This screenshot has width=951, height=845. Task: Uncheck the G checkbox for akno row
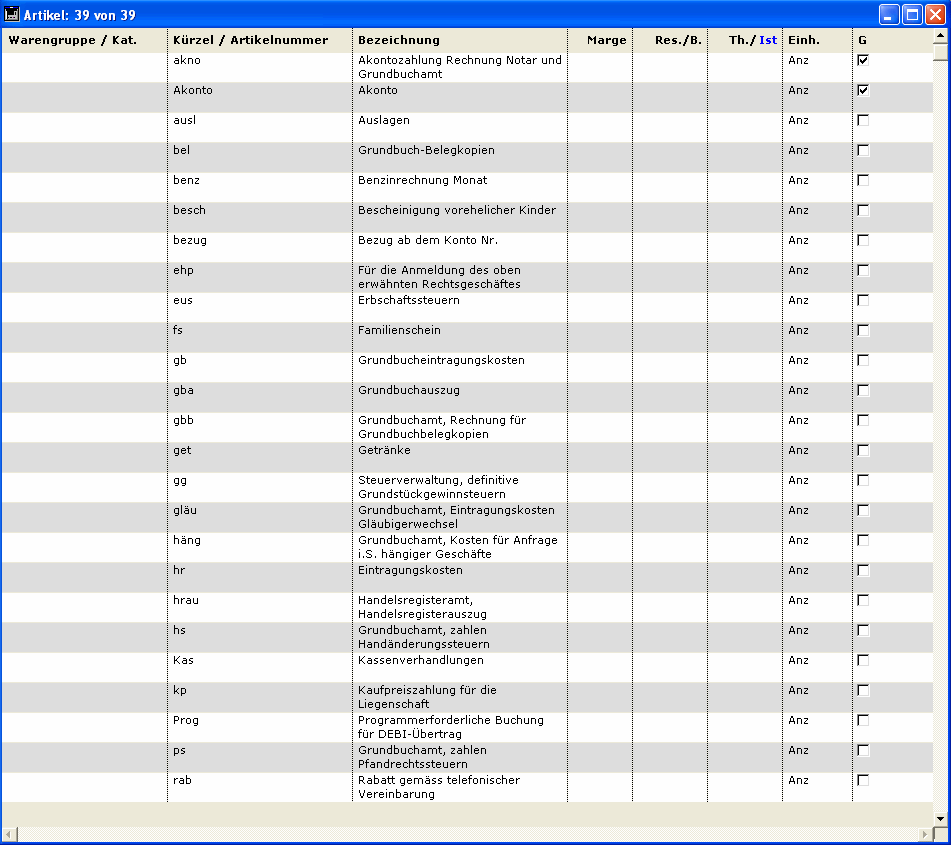coord(863,60)
